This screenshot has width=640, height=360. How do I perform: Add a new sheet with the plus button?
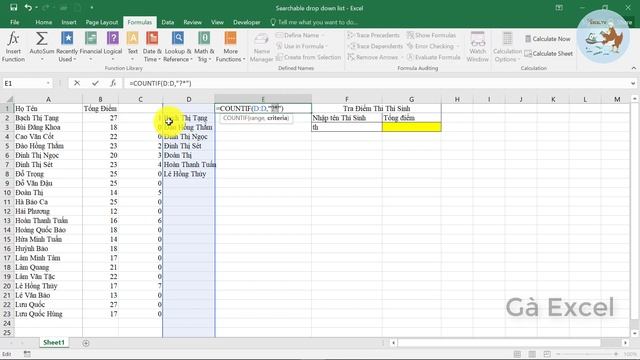[x=86, y=343]
